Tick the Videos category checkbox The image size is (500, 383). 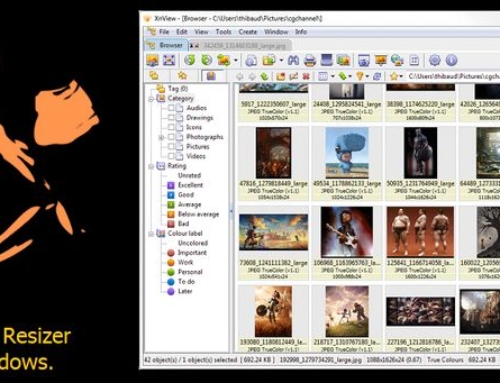(x=171, y=156)
